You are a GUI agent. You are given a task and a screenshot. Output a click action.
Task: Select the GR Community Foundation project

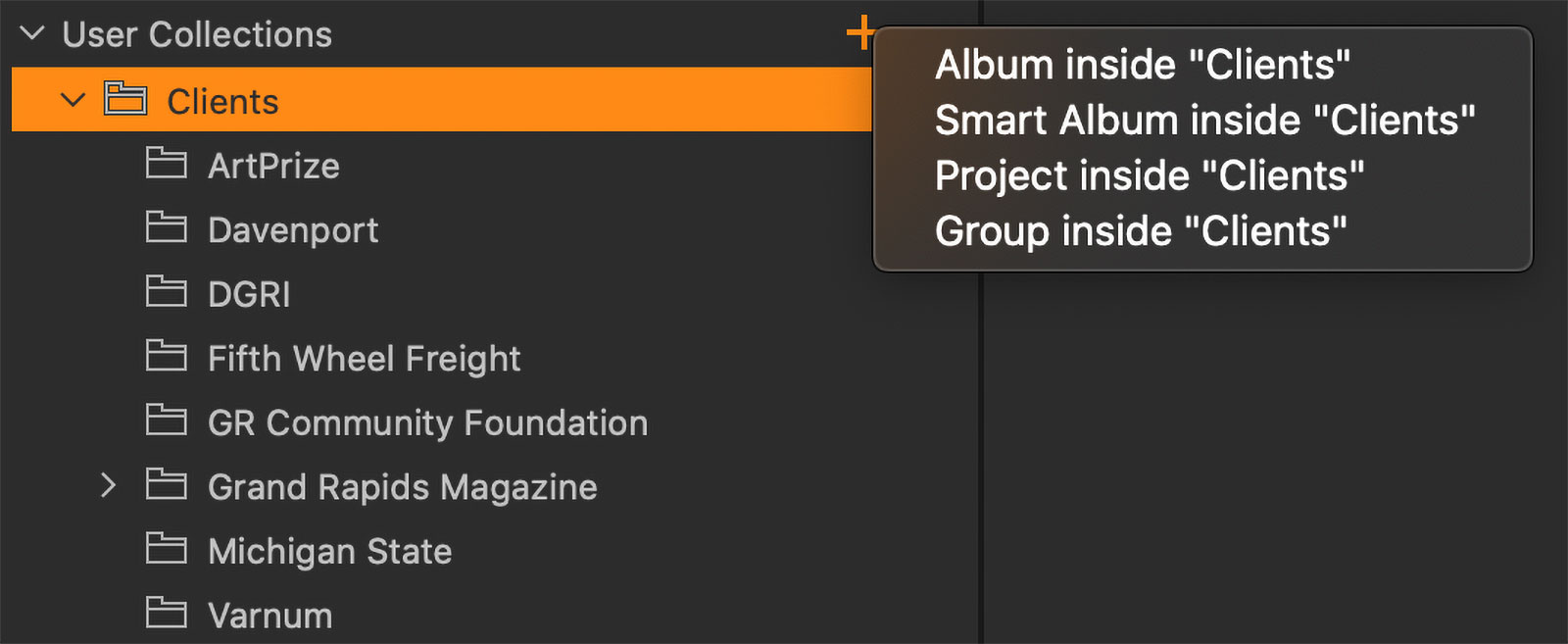[x=427, y=422]
